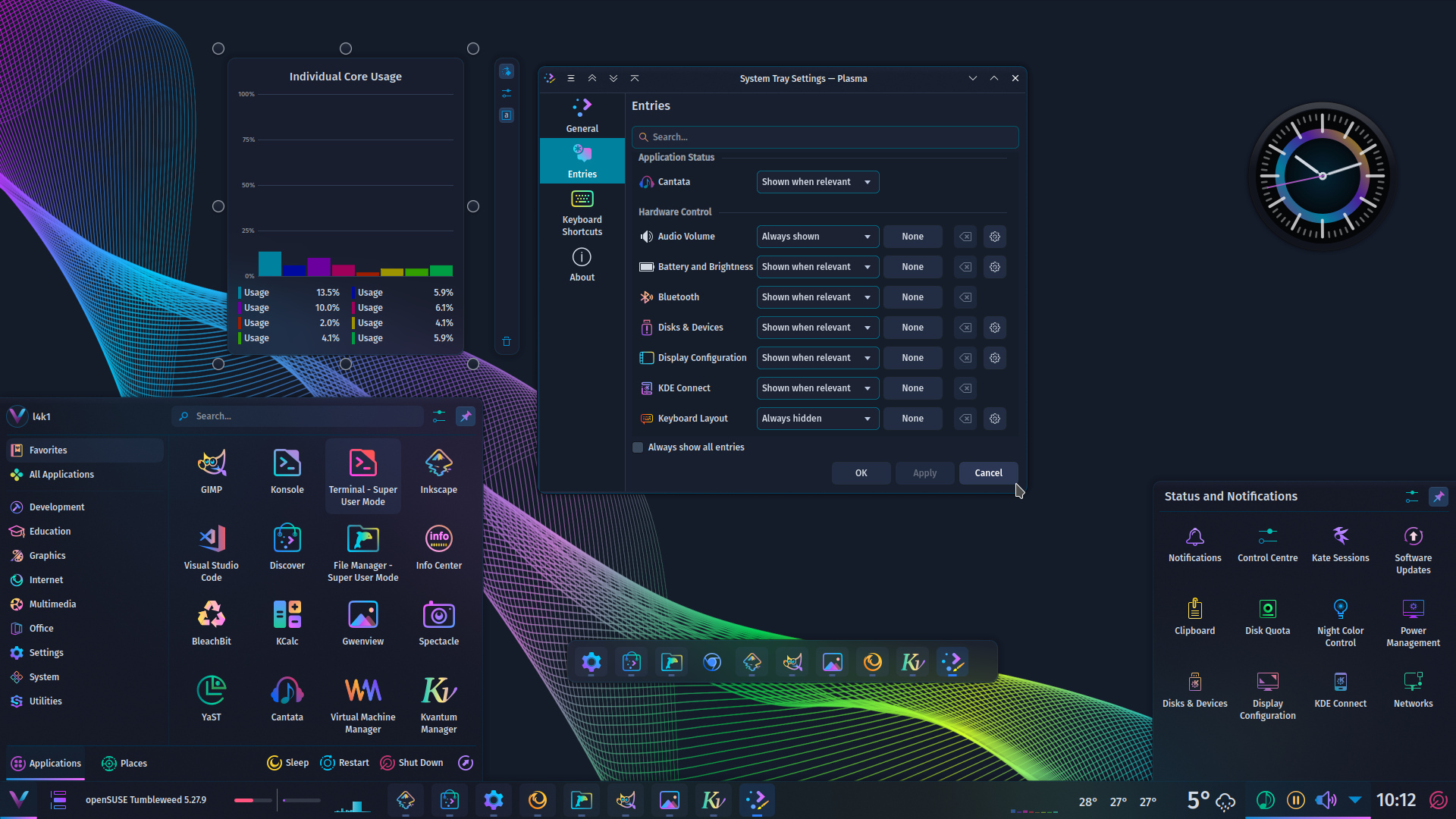Open Control Centre tray entry
Image resolution: width=1456 pixels, height=819 pixels.
tap(1268, 544)
